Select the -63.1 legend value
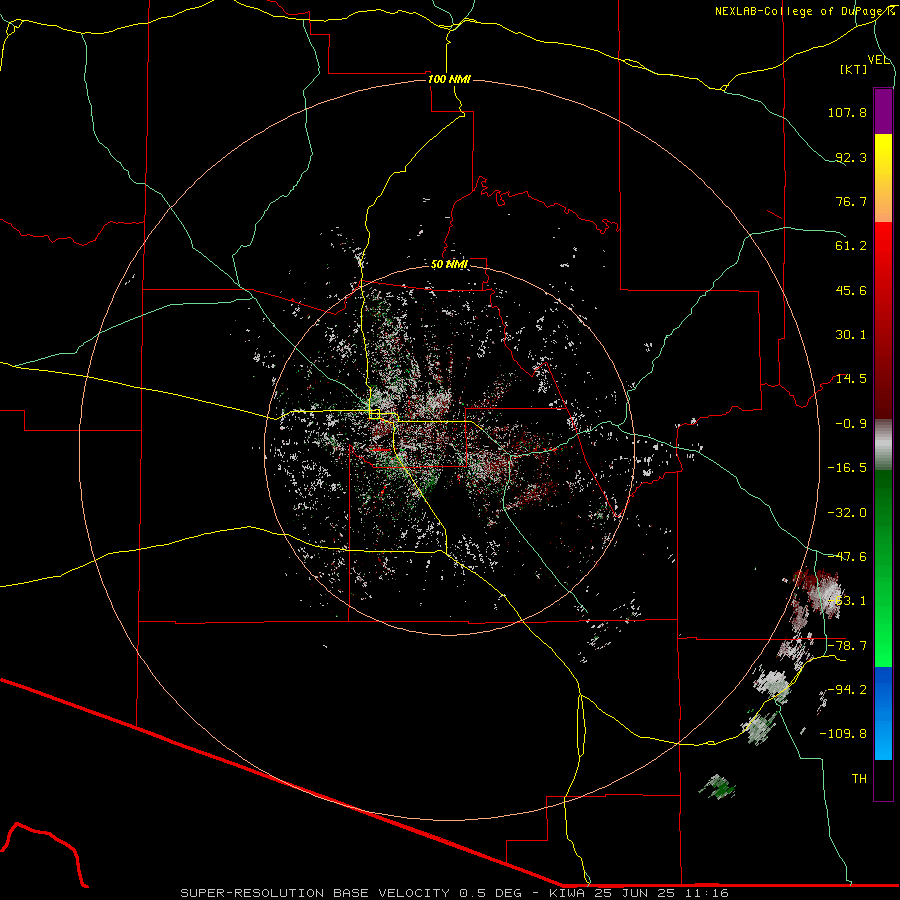The height and width of the screenshot is (900, 900). pyautogui.click(x=847, y=601)
